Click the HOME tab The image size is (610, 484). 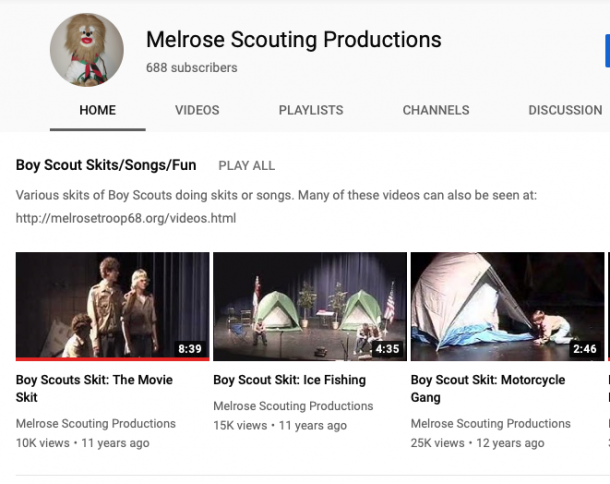pyautogui.click(x=98, y=110)
